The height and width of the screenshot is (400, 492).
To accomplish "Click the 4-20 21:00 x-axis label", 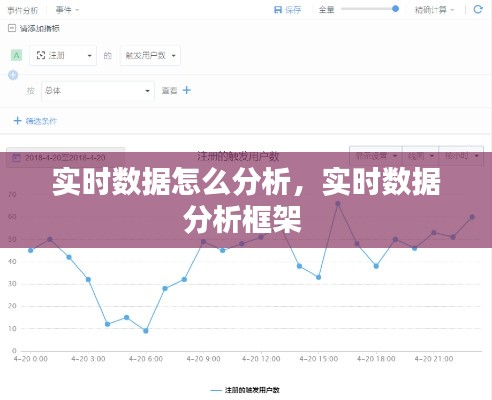I will point(434,359).
